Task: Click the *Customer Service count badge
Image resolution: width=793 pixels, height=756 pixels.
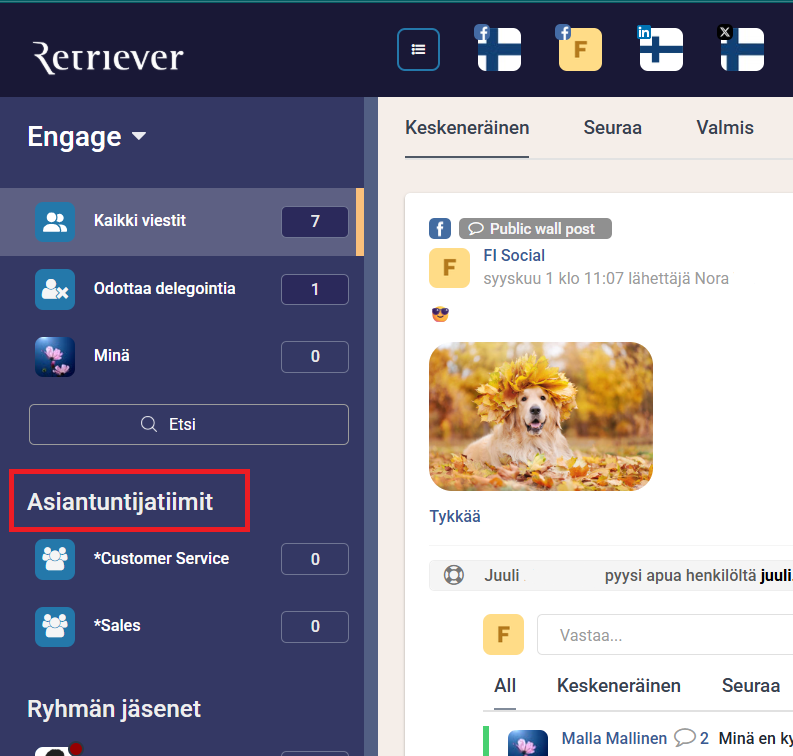Action: pyautogui.click(x=315, y=559)
